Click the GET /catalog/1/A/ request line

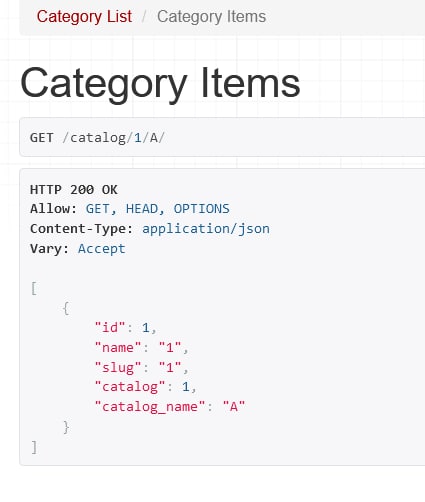click(x=97, y=138)
